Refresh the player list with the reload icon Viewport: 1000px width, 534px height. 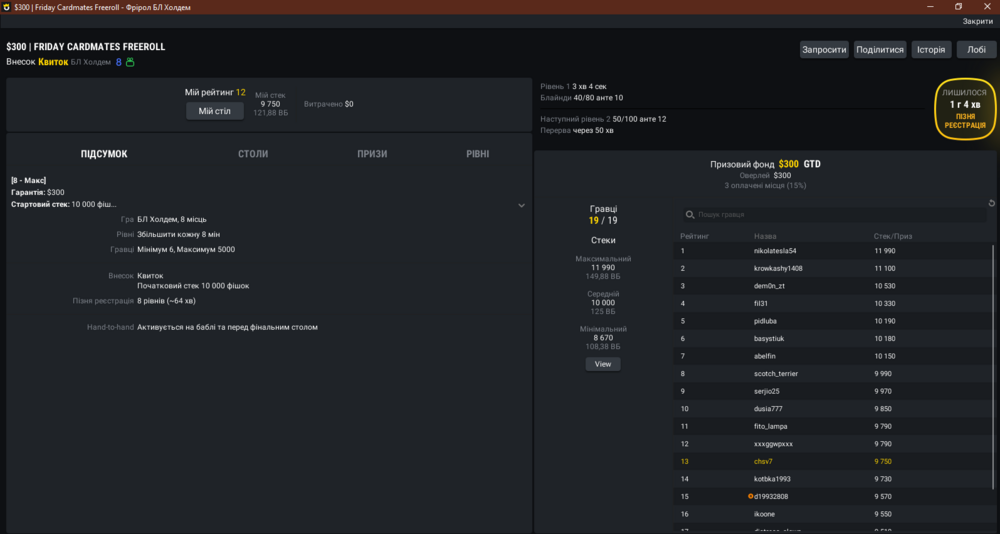coord(992,203)
